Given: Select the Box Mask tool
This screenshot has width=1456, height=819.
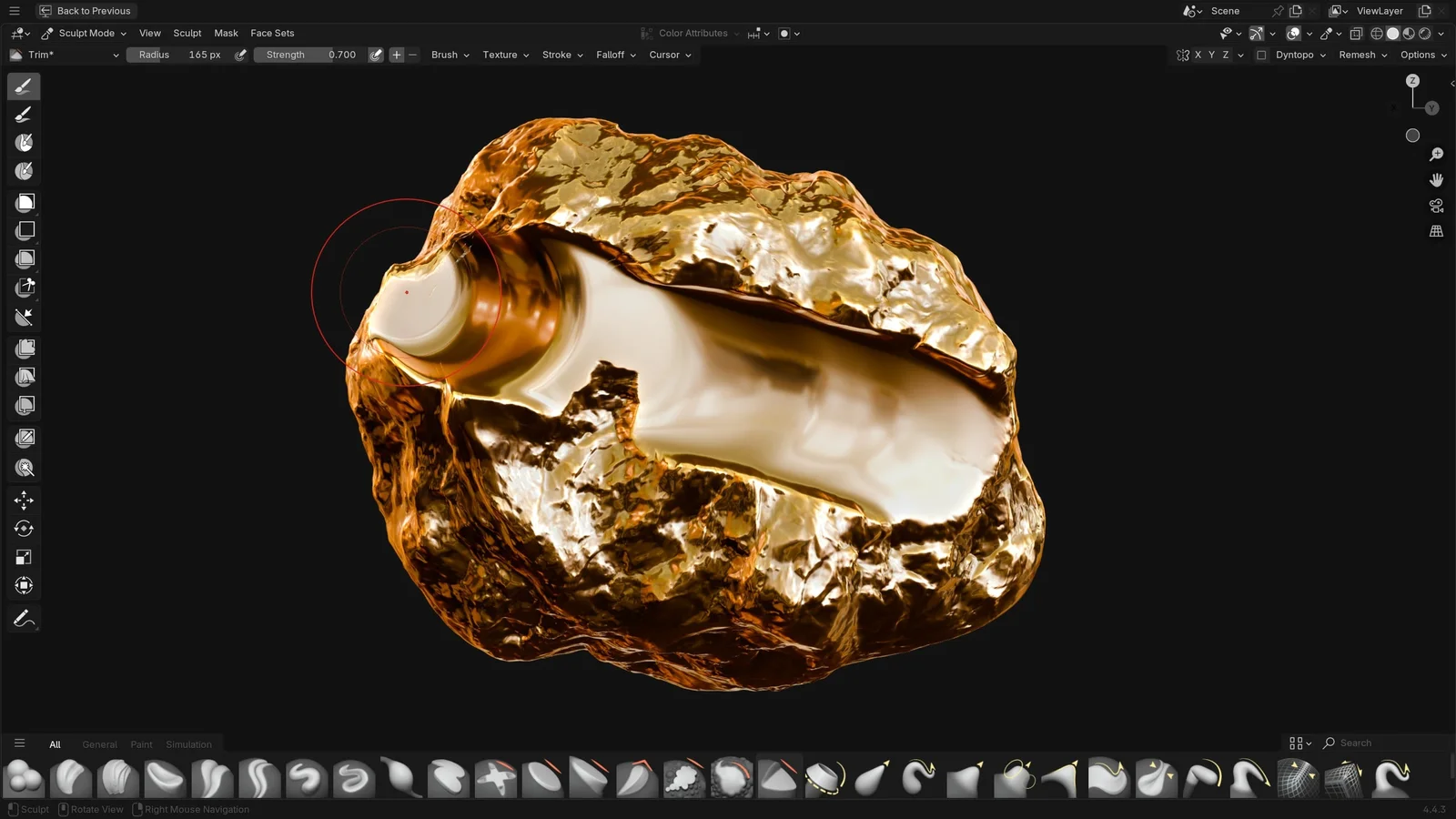Looking at the screenshot, I should pos(25,202).
